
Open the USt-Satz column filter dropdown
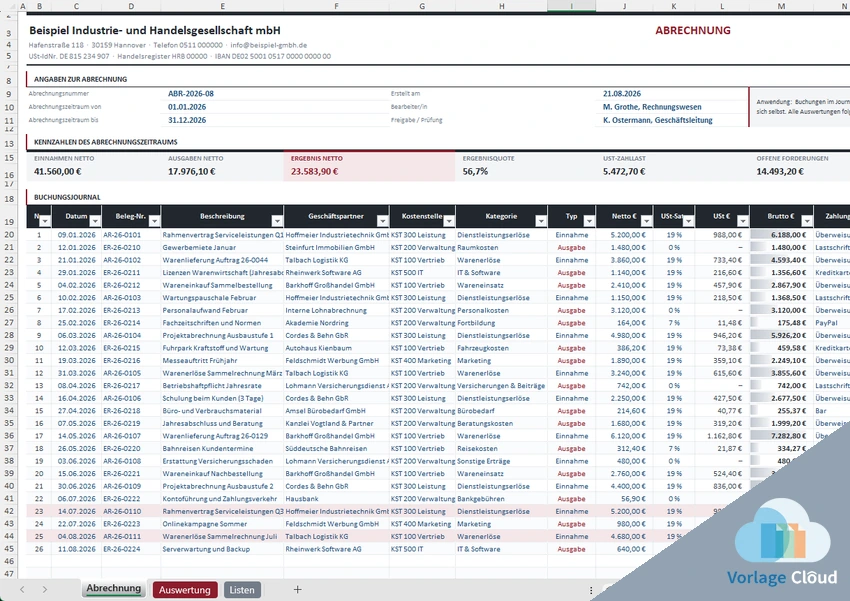[688, 221]
